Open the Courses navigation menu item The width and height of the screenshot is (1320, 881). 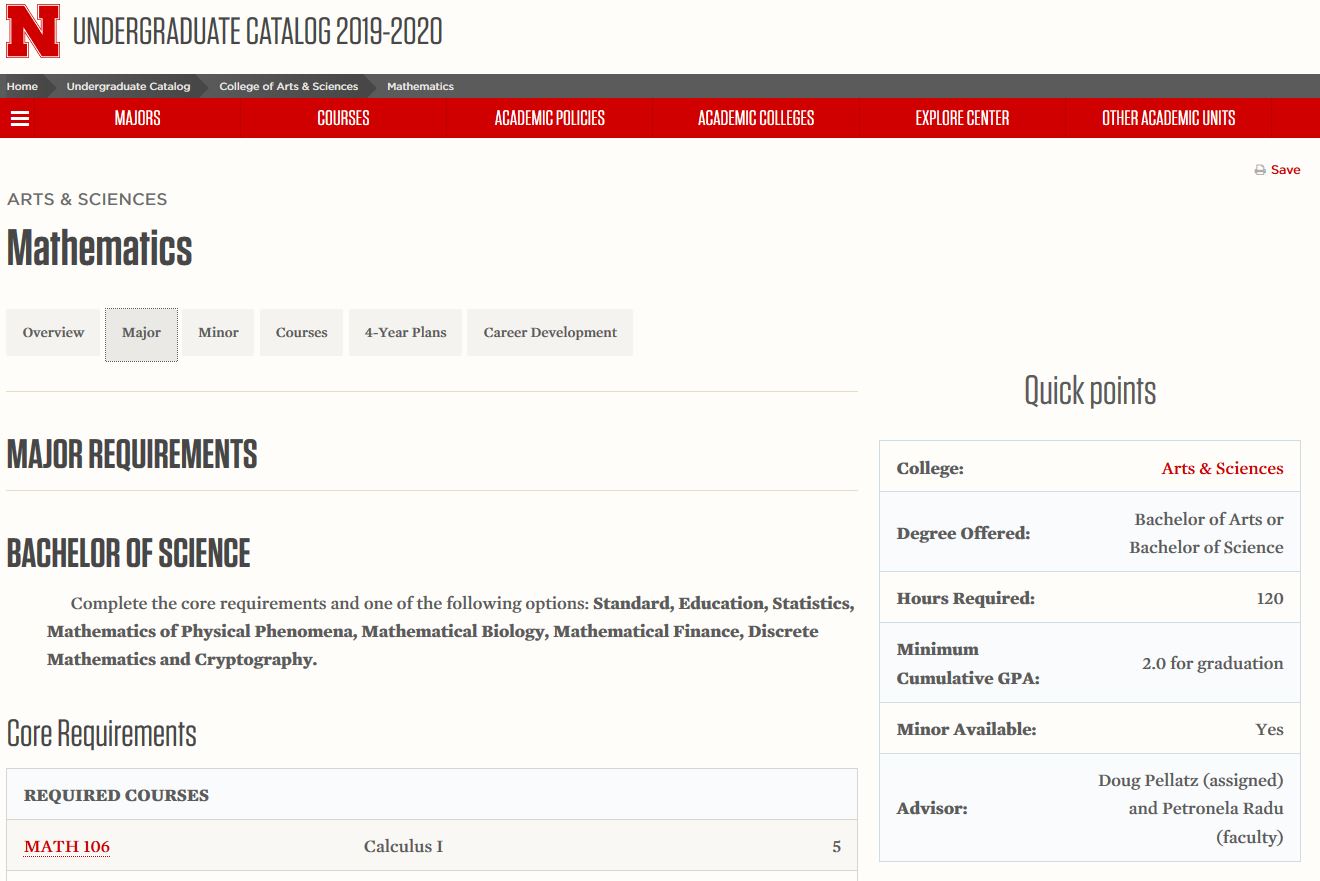tap(343, 118)
